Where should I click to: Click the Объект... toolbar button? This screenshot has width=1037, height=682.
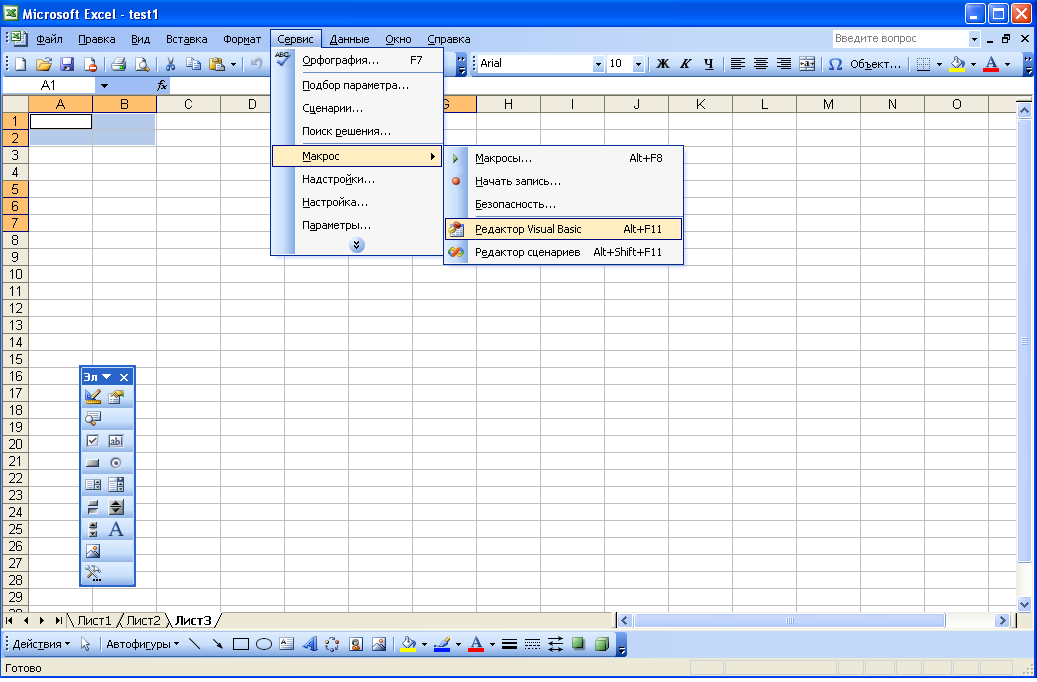pyautogui.click(x=875, y=64)
